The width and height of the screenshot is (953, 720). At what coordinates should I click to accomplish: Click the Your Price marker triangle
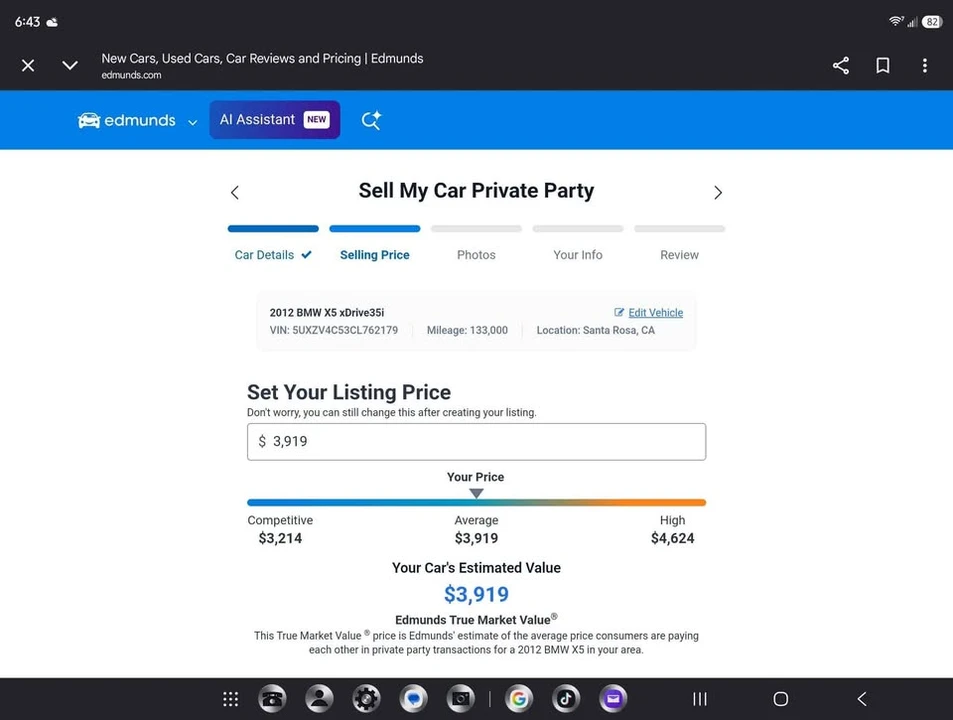coord(476,493)
